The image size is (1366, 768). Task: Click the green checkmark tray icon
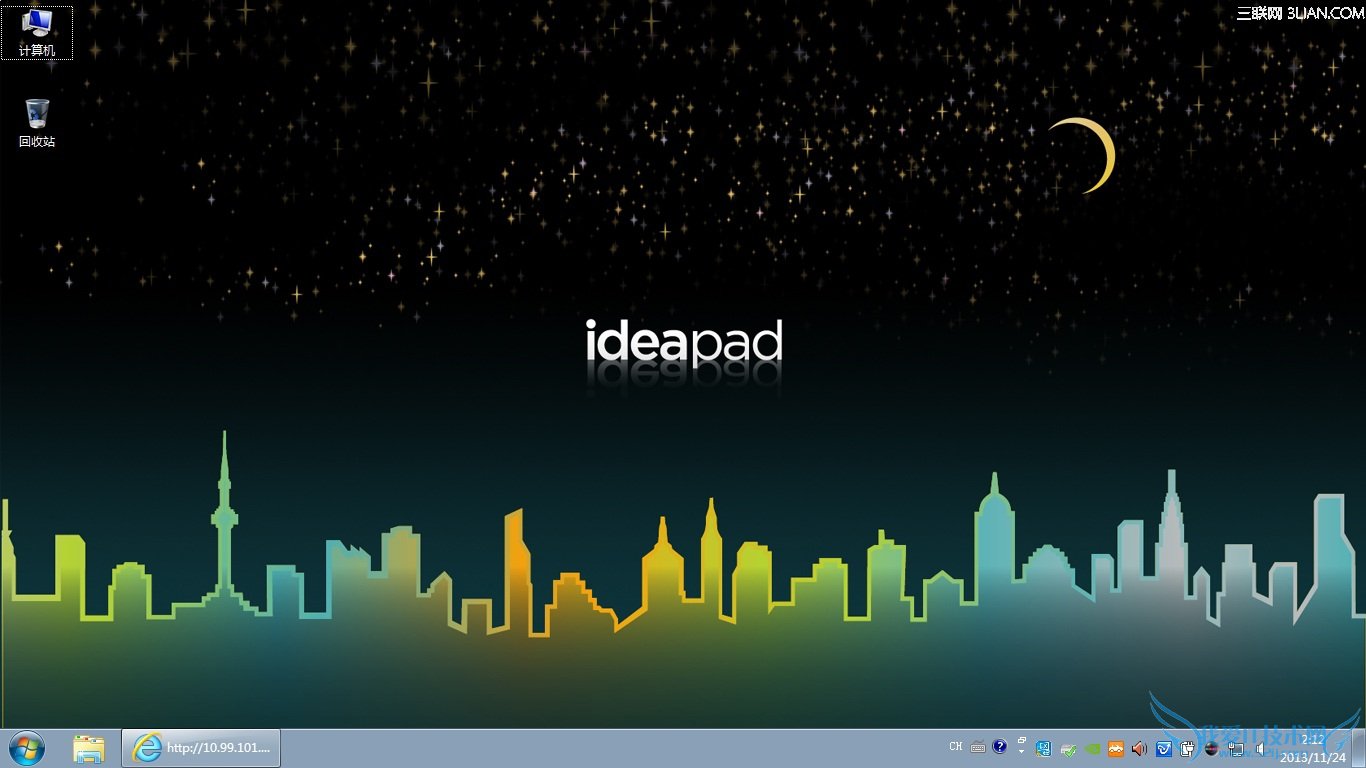click(x=1069, y=748)
